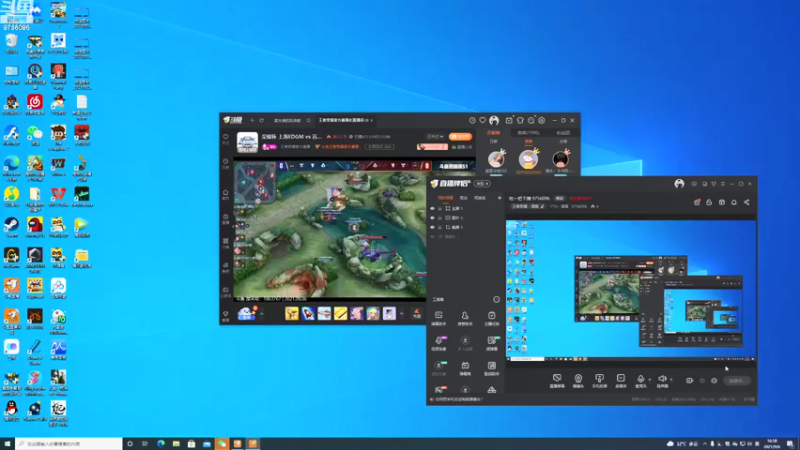Open the calendar-style toolbox tool in third row
Viewport: 800px width, 450px height.
point(465,368)
